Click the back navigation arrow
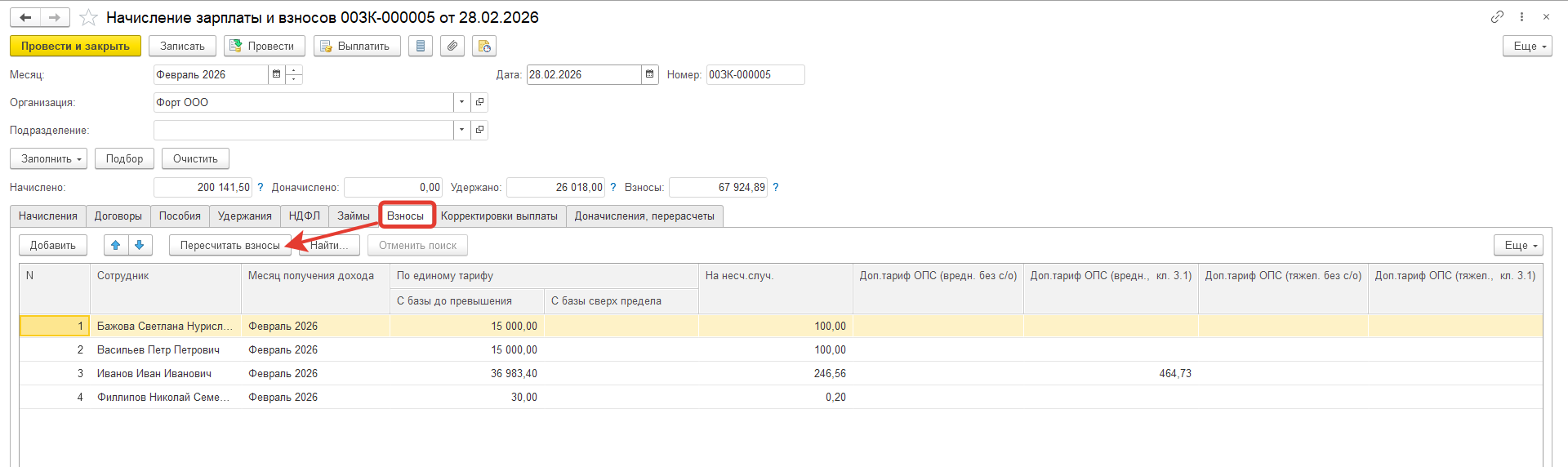 click(25, 17)
